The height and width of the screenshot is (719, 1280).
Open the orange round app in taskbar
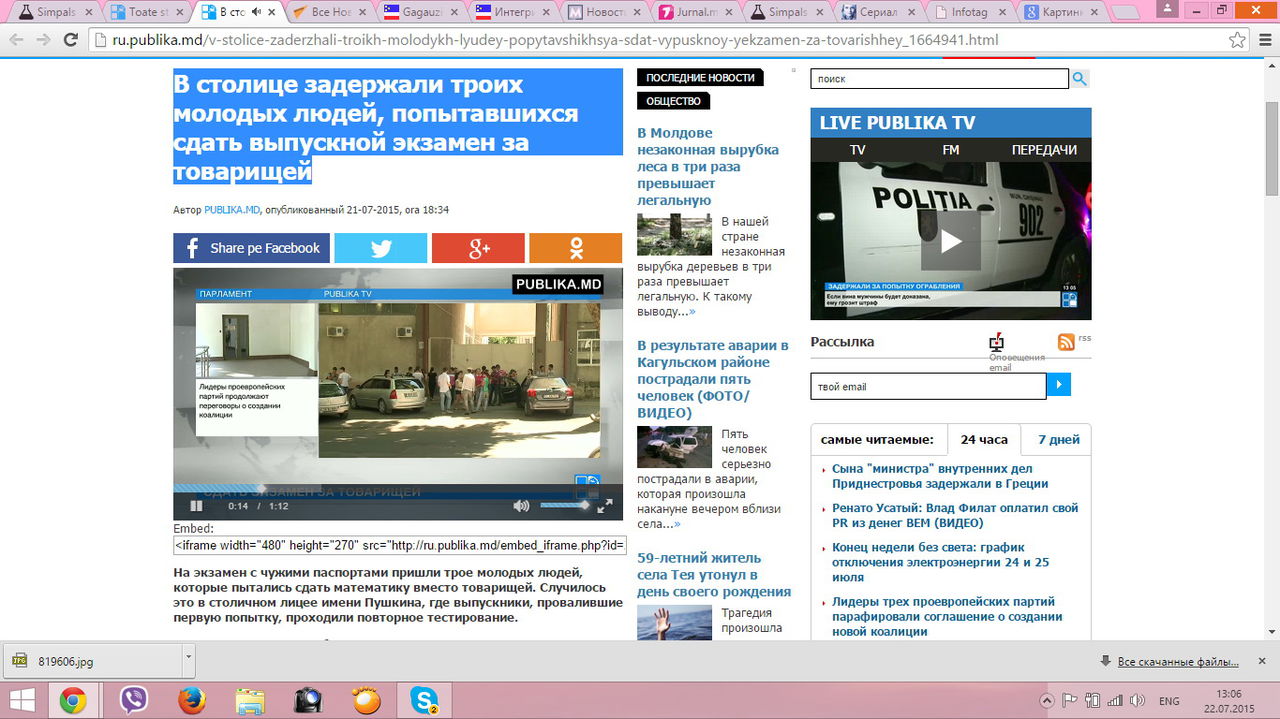pos(366,699)
